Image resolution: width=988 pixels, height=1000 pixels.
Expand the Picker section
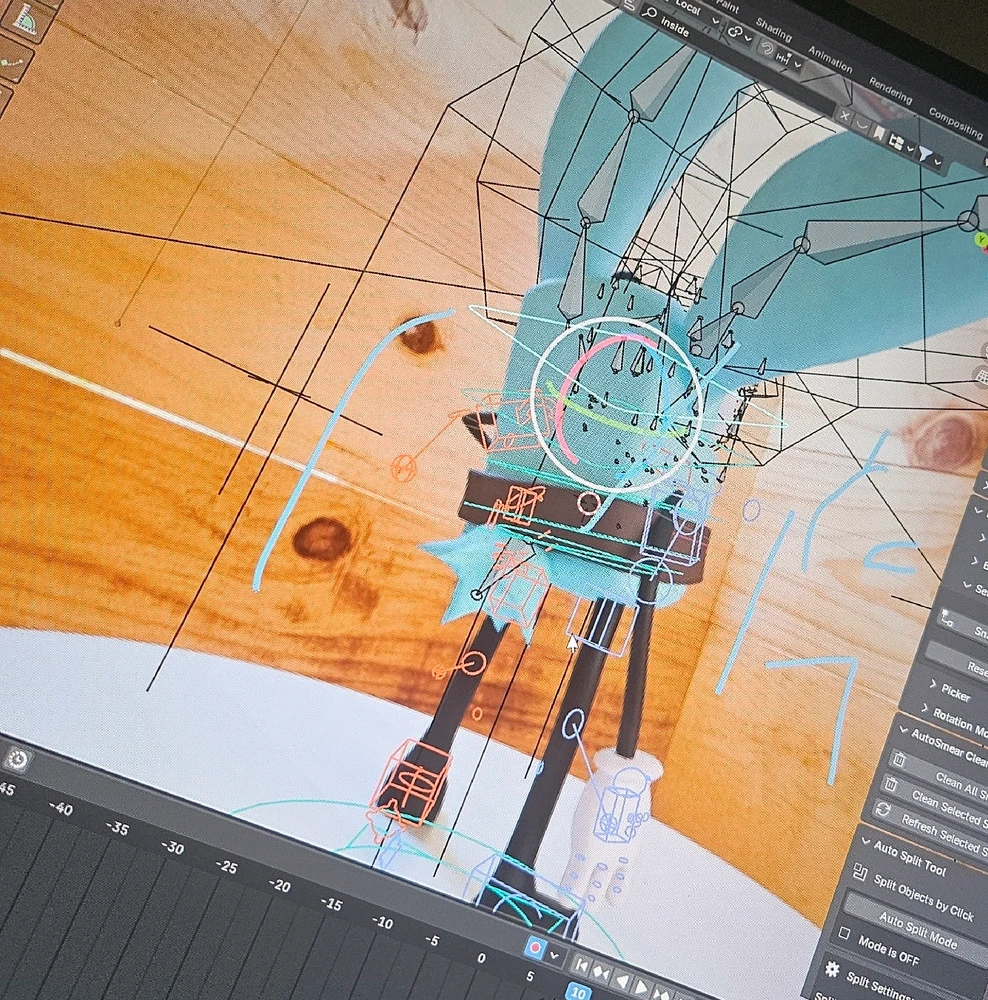click(x=933, y=686)
